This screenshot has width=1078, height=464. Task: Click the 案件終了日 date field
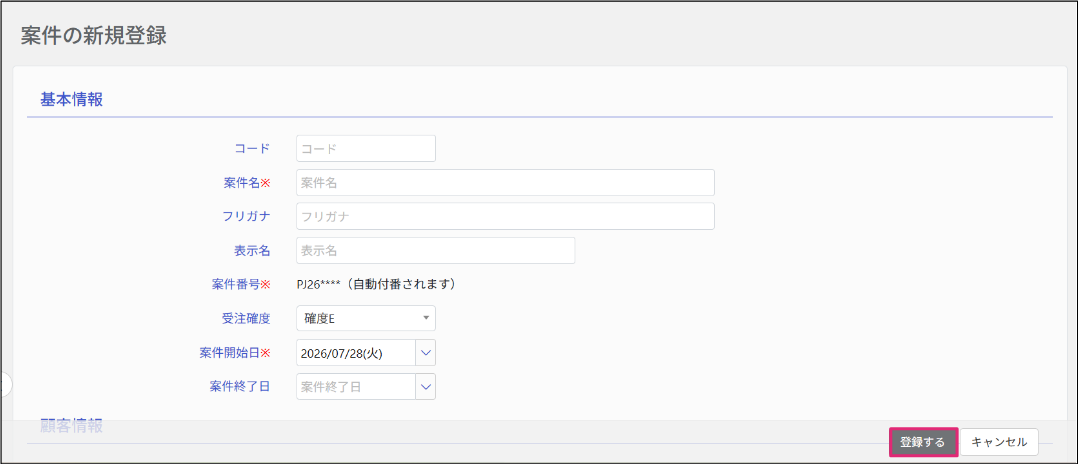click(x=356, y=386)
